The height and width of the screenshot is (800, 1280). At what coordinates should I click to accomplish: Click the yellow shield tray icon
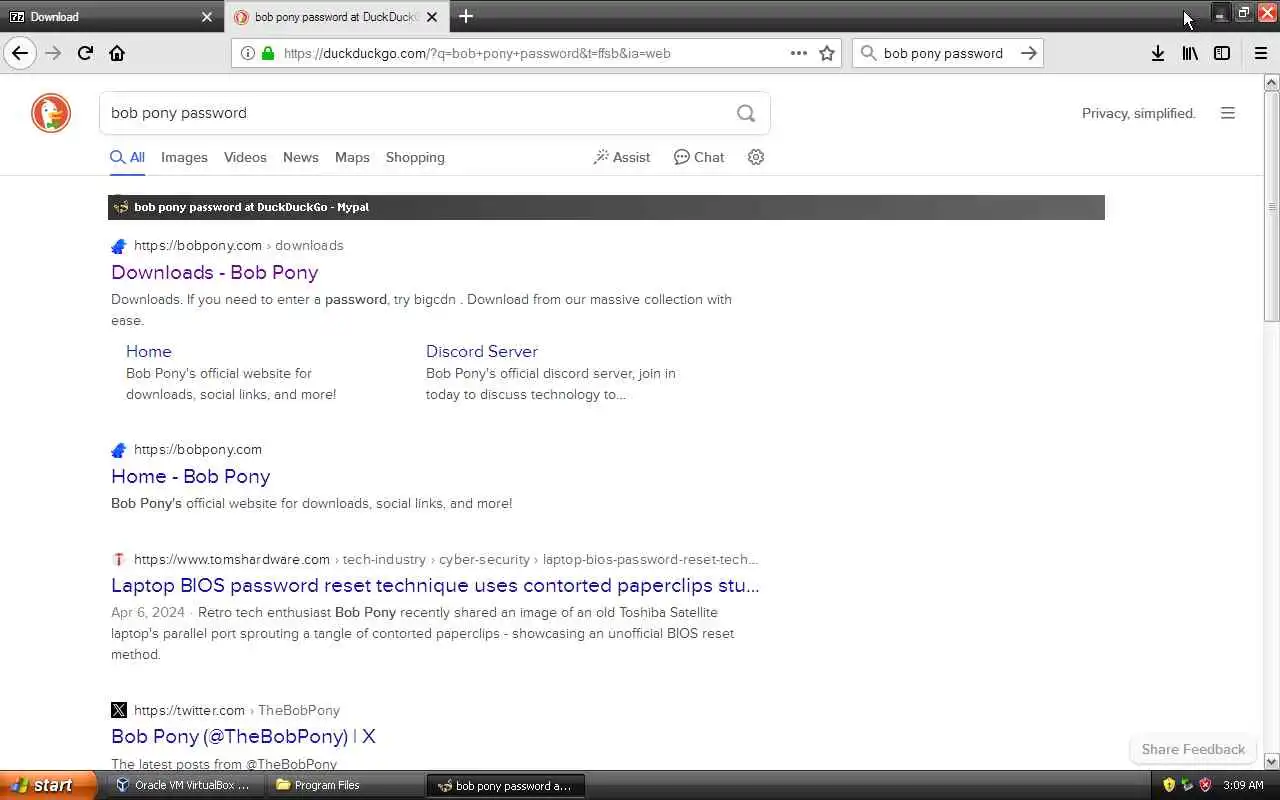(x=1169, y=785)
